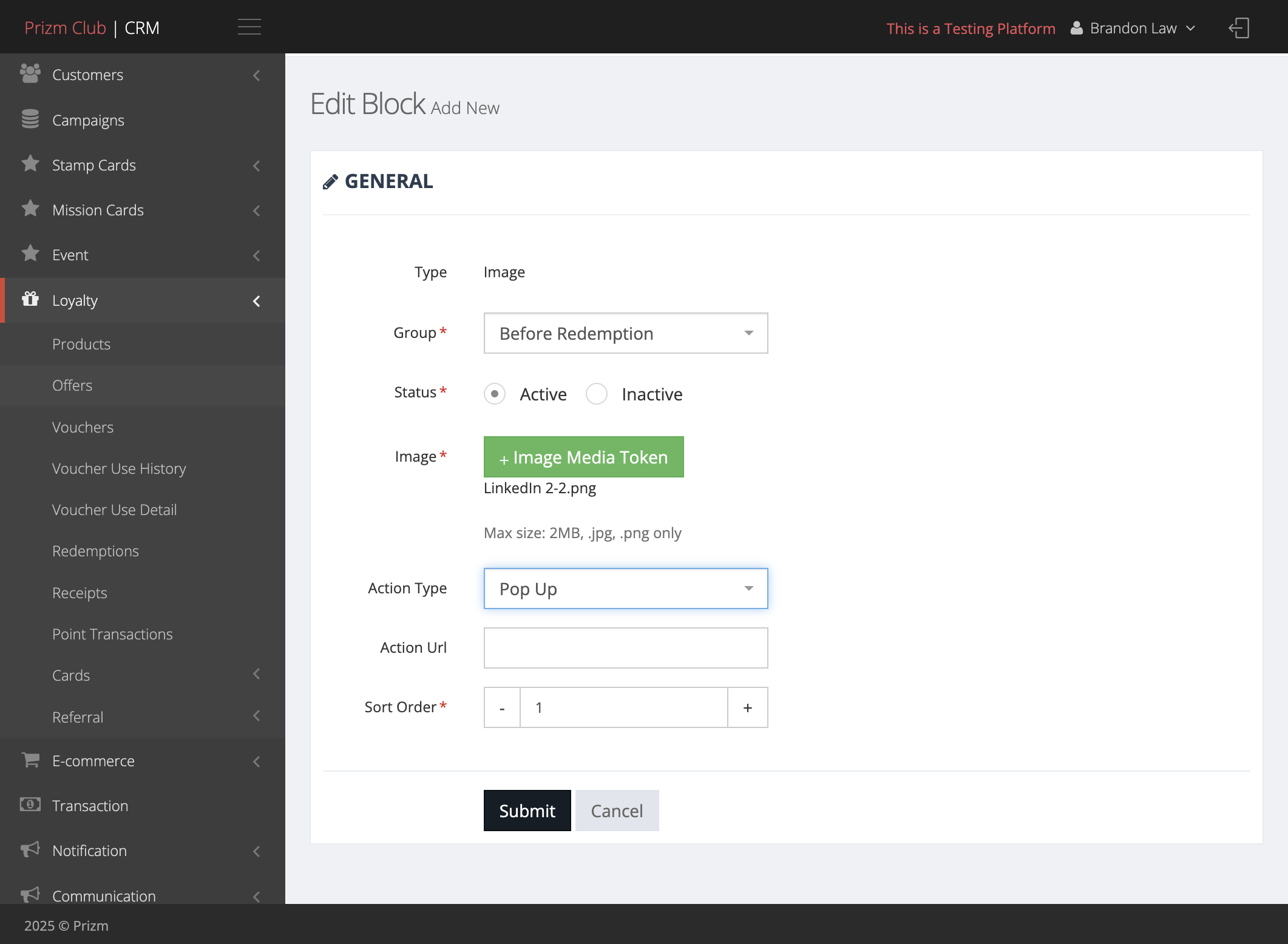
Task: Click the Mission Cards star icon
Action: 30,209
